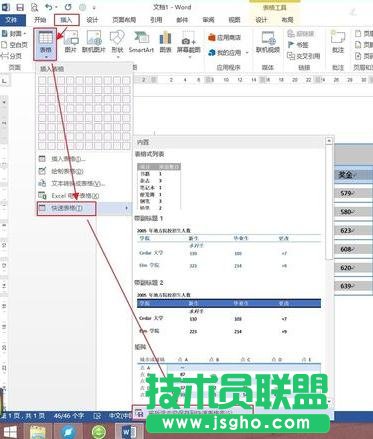Click the 46/46 word count in status bar
The image size is (373, 439).
click(x=69, y=416)
